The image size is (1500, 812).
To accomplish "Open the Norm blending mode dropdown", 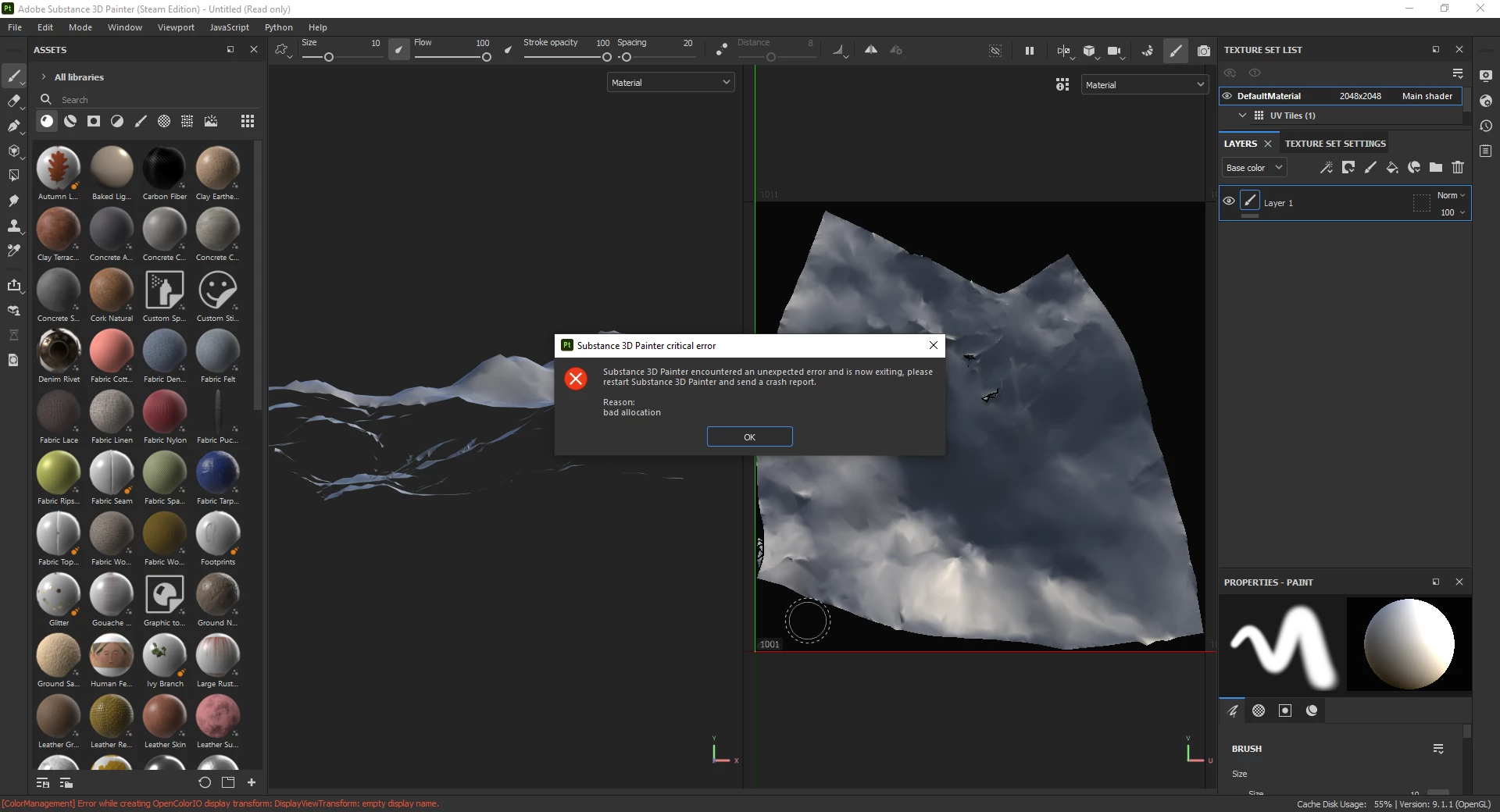I will (x=1451, y=195).
